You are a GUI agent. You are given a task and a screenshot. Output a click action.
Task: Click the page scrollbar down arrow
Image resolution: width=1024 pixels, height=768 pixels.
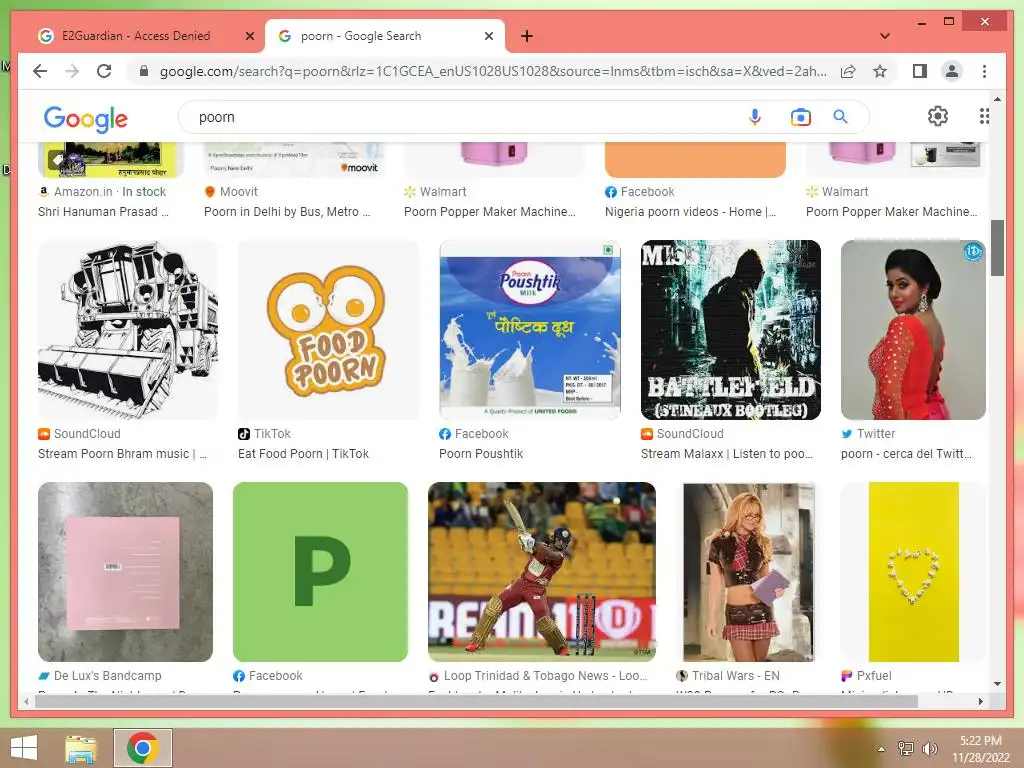997,684
